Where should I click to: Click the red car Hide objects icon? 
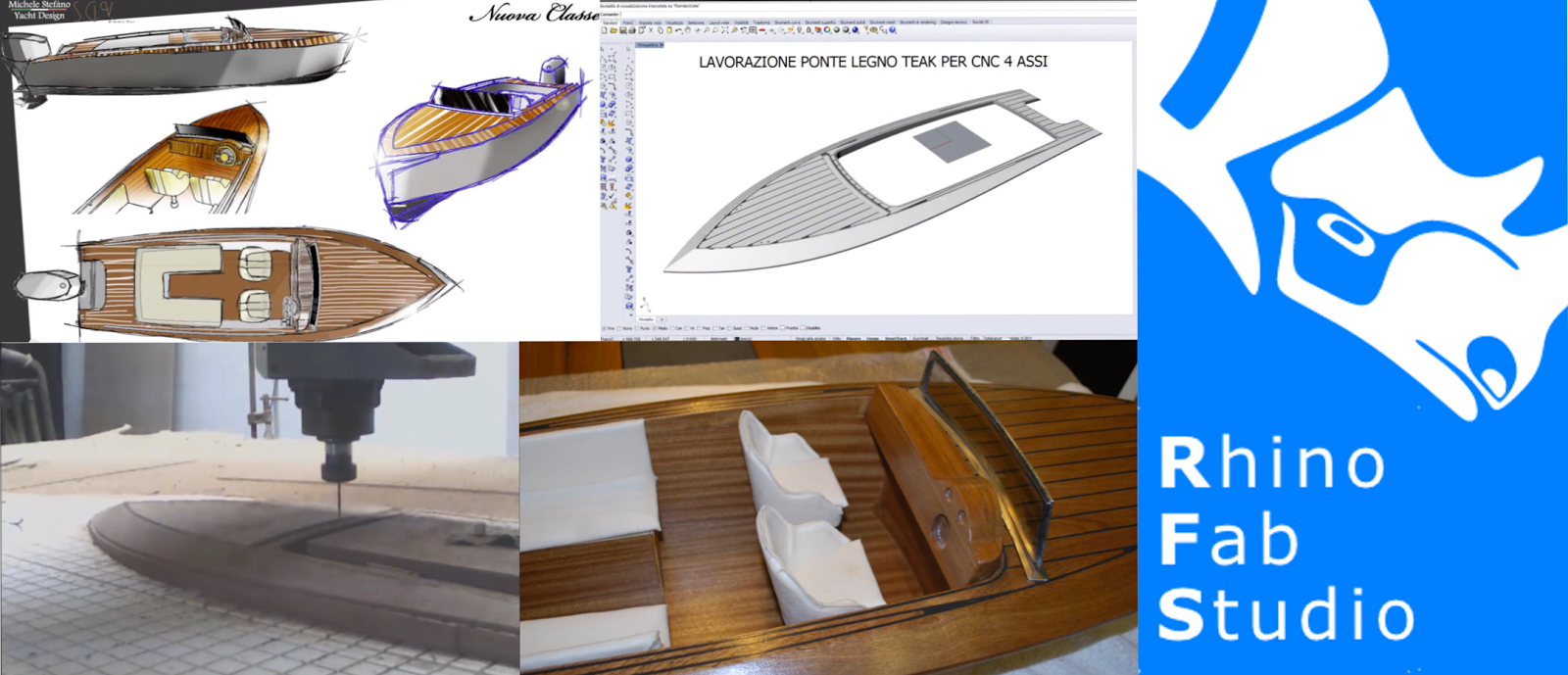pyautogui.click(x=762, y=30)
